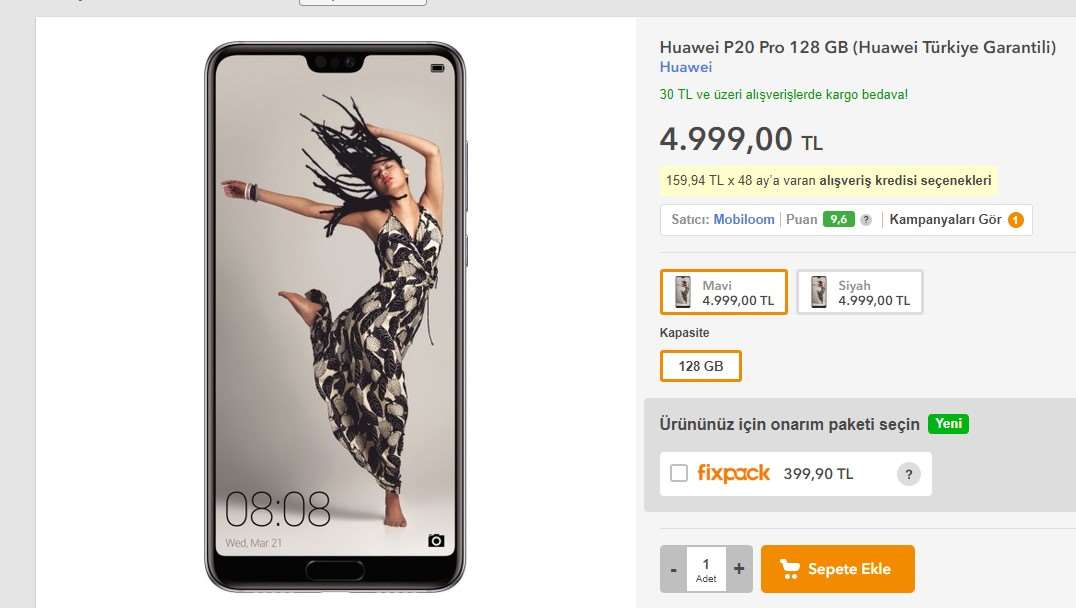Viewport: 1076px width, 608px height.
Task: Click the large Huawei P20 Pro product image
Action: [x=335, y=315]
